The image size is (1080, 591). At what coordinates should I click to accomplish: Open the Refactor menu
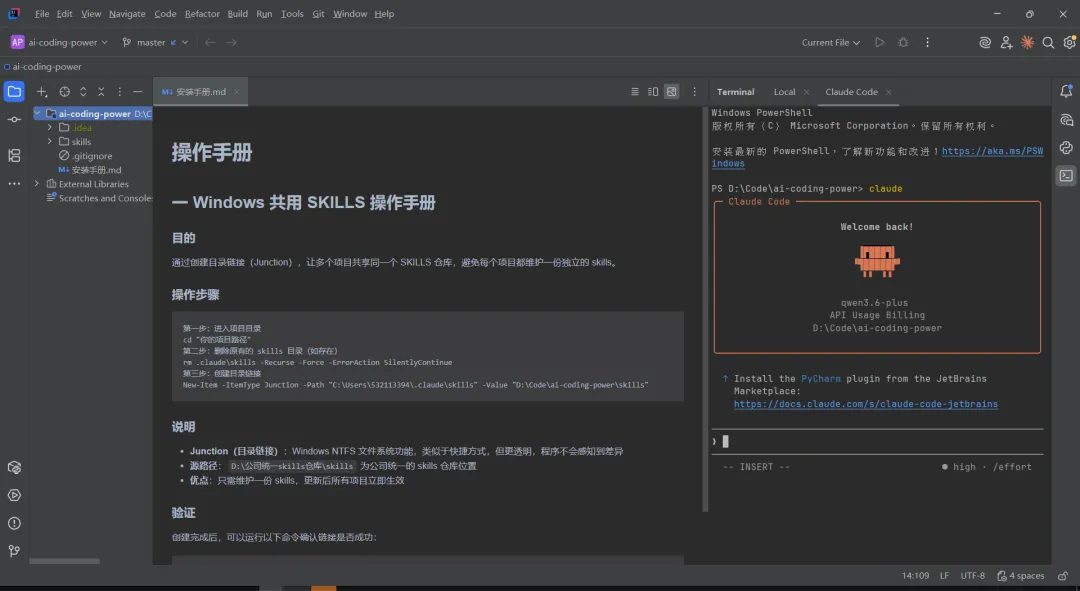(202, 14)
